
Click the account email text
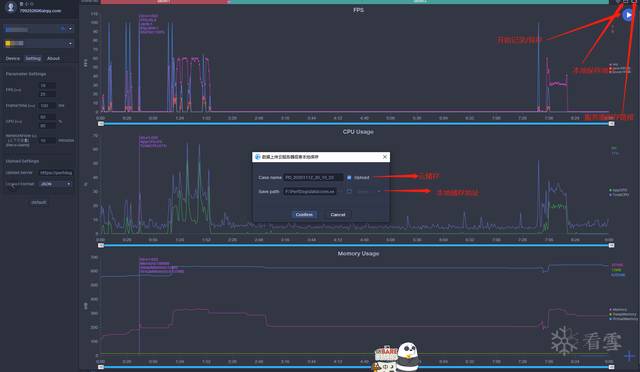[40, 11]
